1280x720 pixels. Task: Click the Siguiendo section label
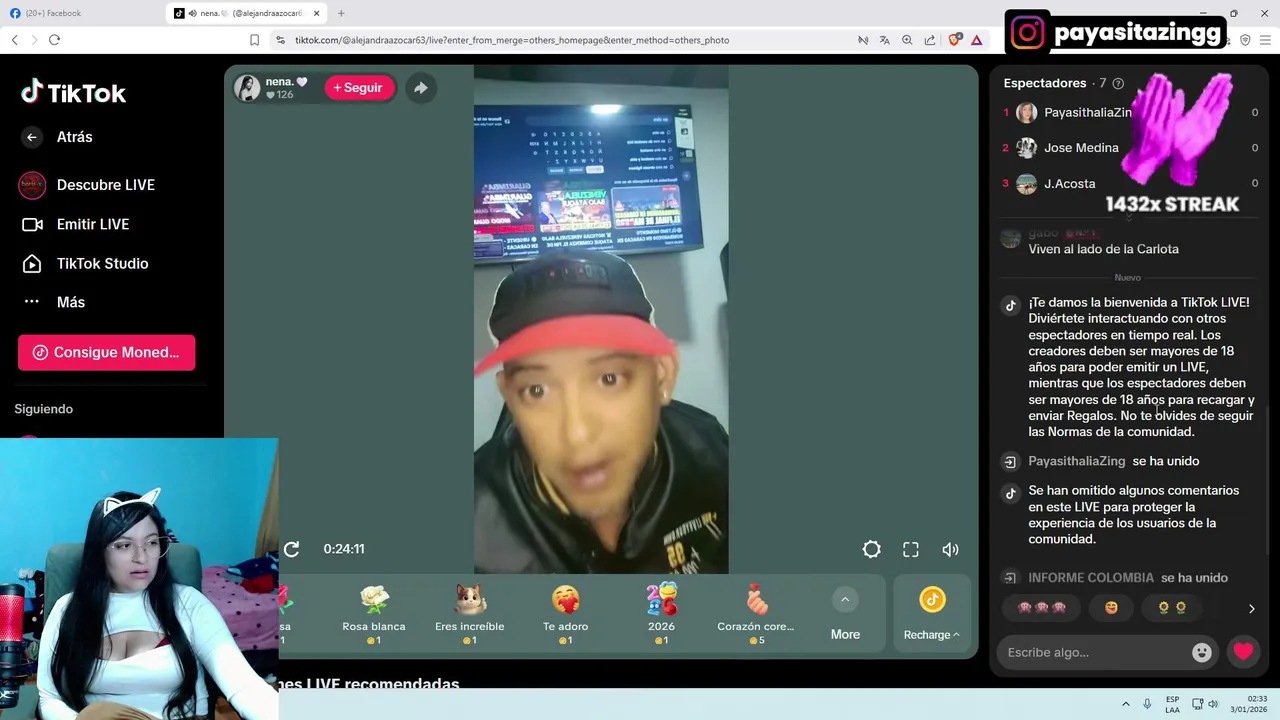click(x=43, y=409)
